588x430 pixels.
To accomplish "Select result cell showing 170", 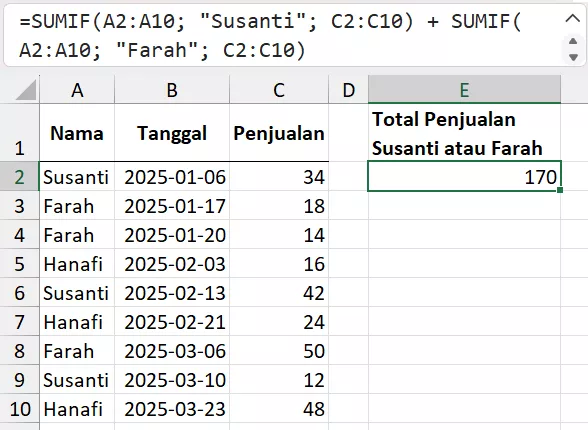I will coord(464,176).
